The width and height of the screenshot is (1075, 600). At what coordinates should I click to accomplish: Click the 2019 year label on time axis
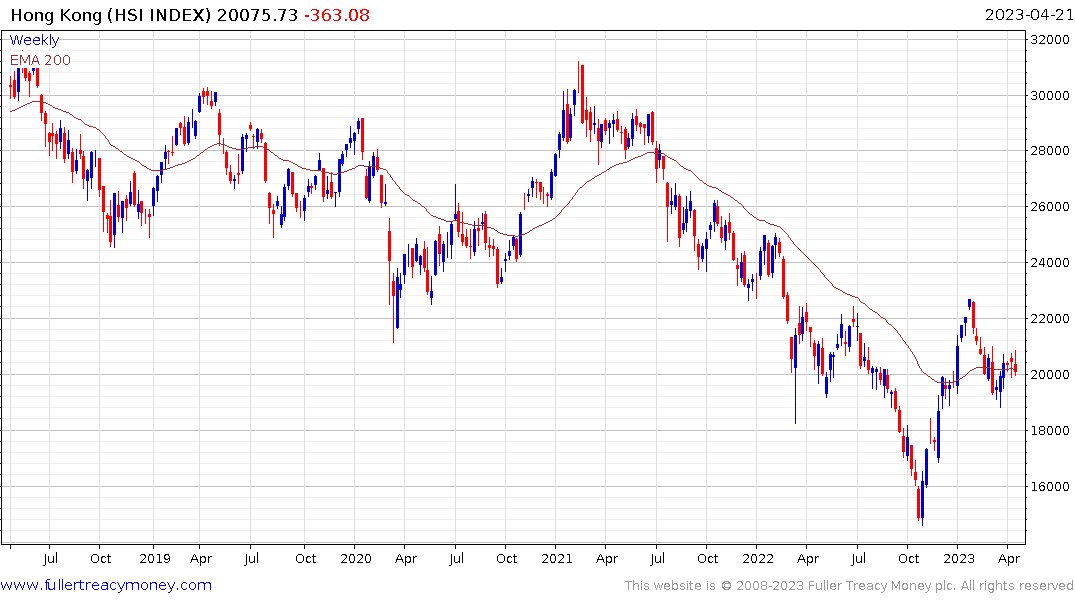(x=155, y=558)
